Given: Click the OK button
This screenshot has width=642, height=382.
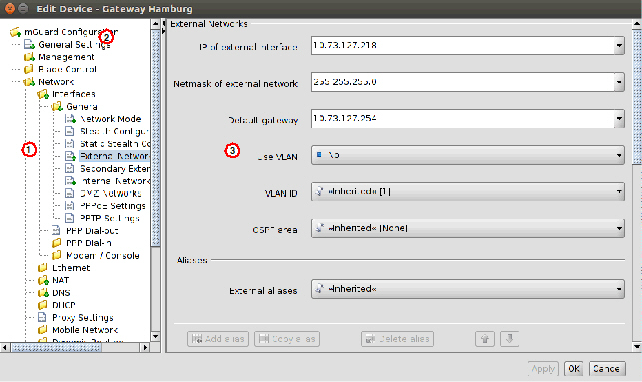Looking at the screenshot, I should 574,369.
